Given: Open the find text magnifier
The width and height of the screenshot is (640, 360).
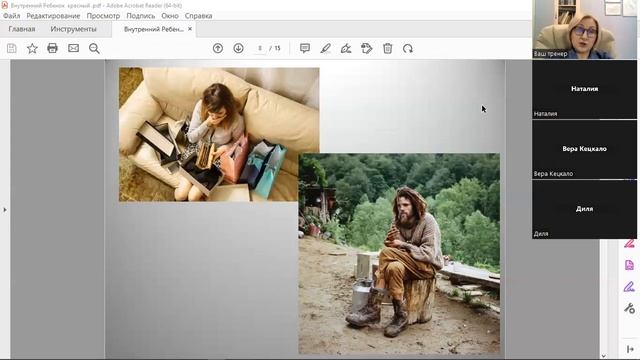Looking at the screenshot, I should coord(94,49).
